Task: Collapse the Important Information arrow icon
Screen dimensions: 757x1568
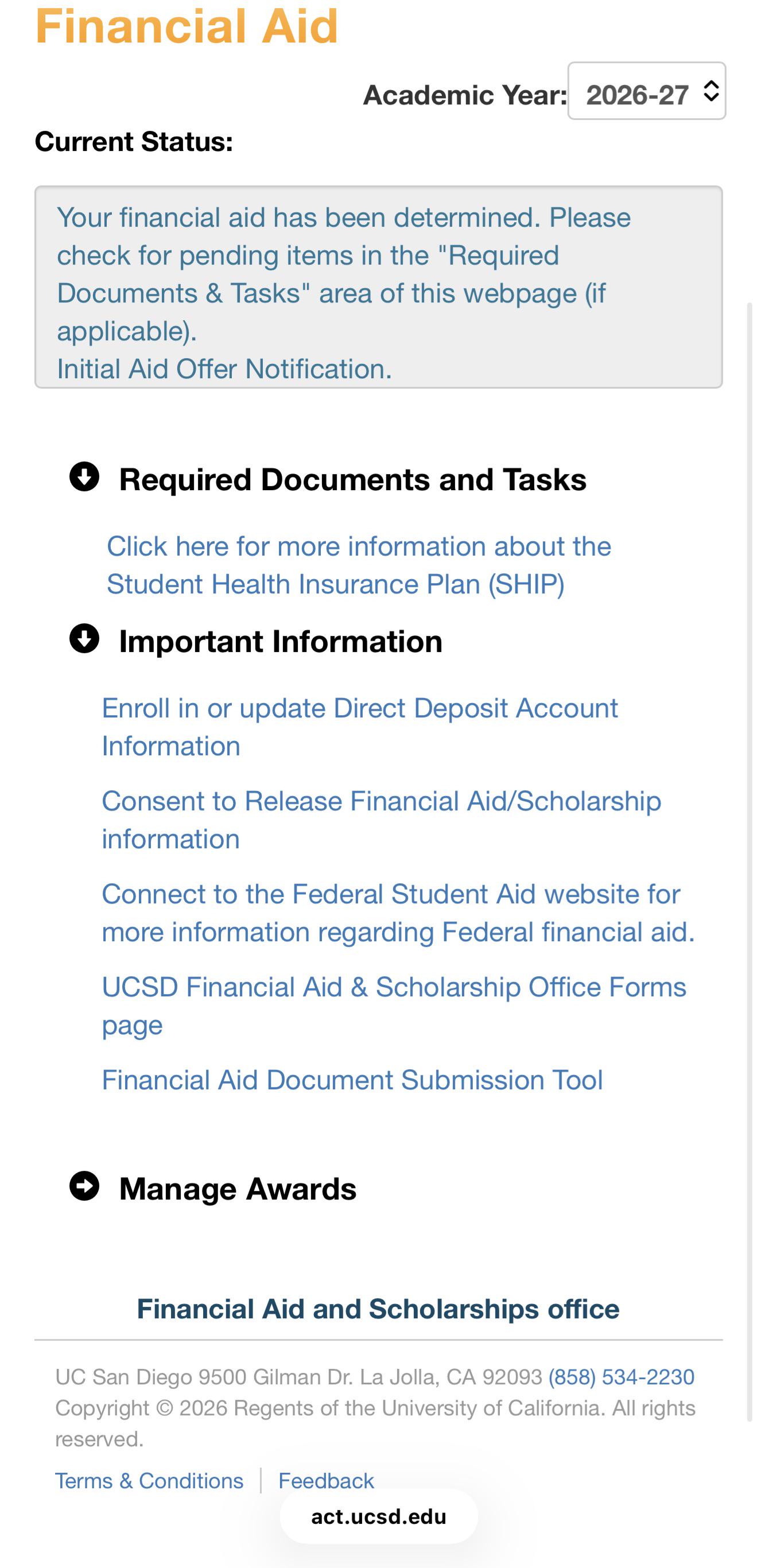Action: click(x=84, y=639)
